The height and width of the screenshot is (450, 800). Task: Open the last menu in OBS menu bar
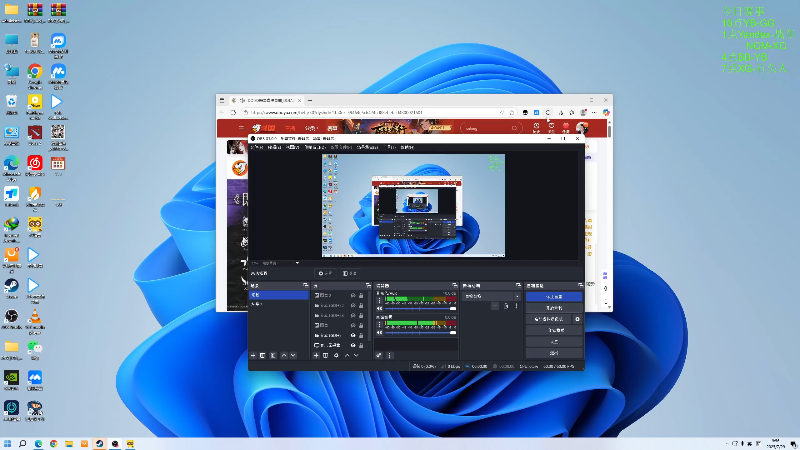407,147
